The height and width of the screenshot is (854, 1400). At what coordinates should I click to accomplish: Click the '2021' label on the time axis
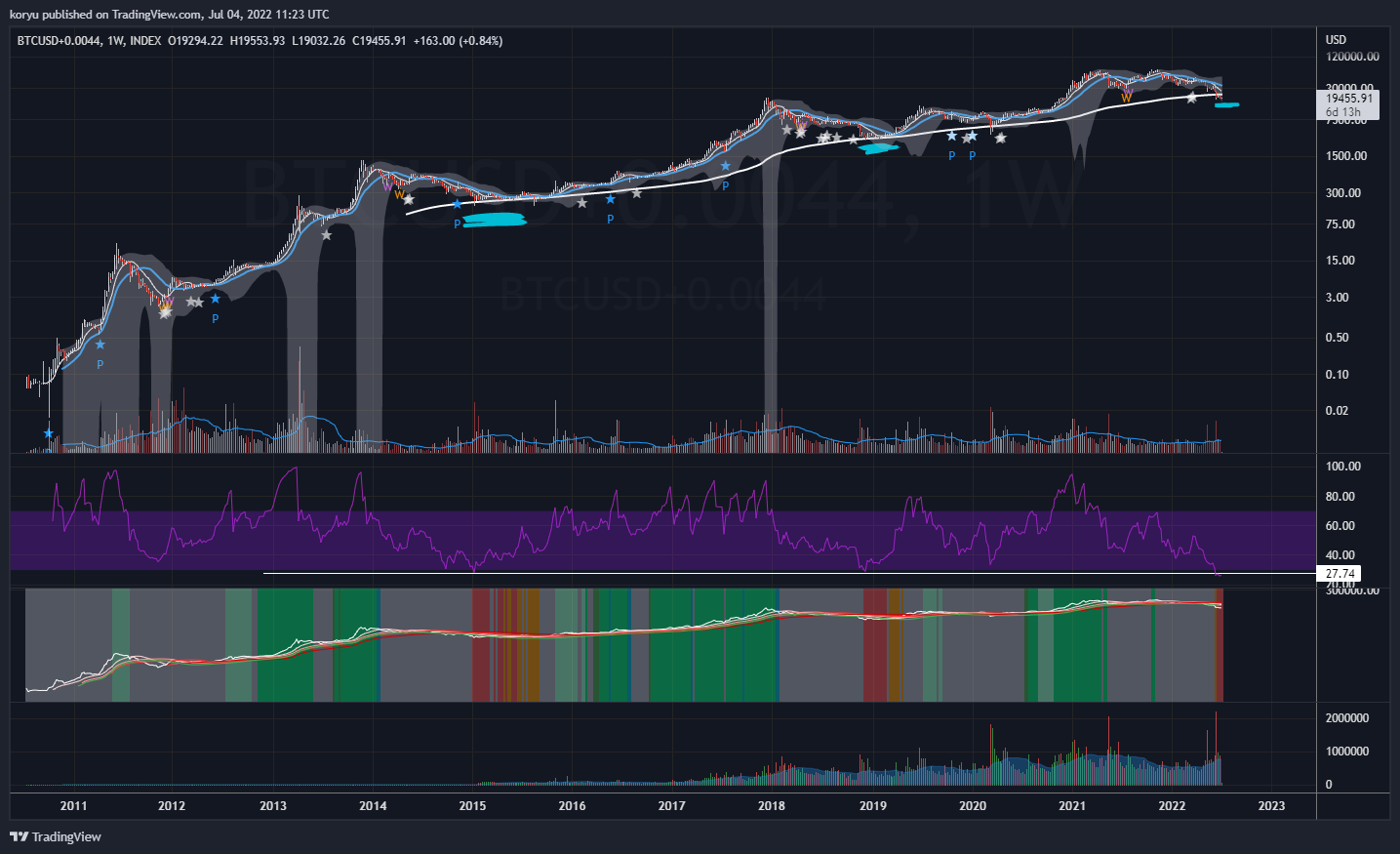point(1072,806)
